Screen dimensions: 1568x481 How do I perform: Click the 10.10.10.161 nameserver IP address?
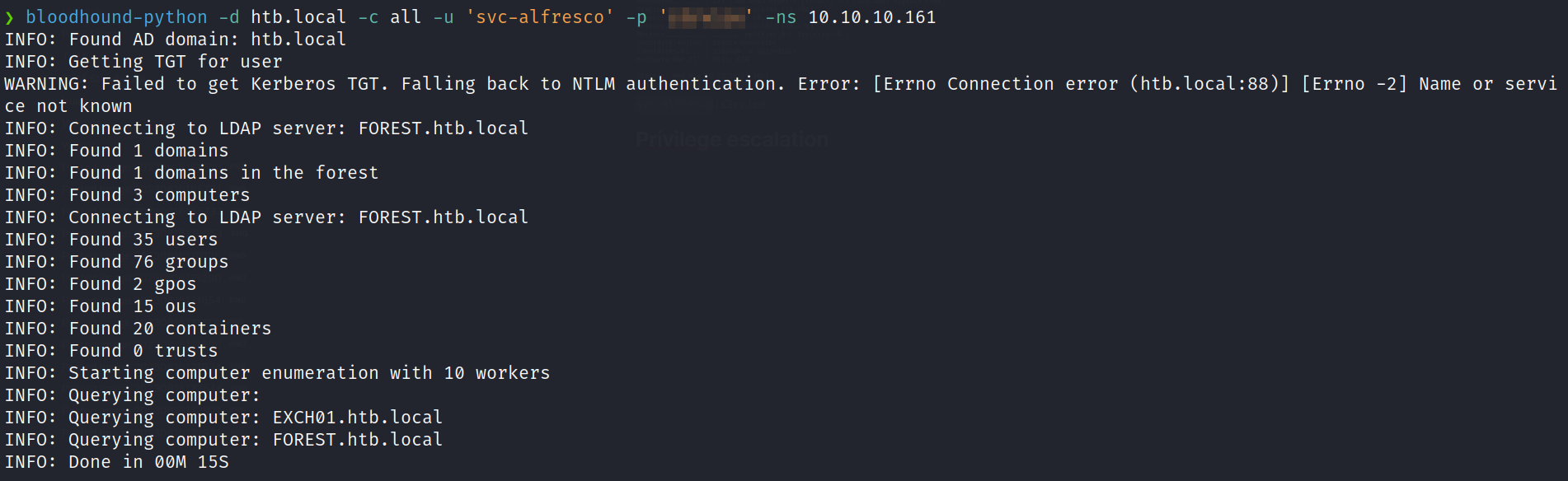point(871,17)
